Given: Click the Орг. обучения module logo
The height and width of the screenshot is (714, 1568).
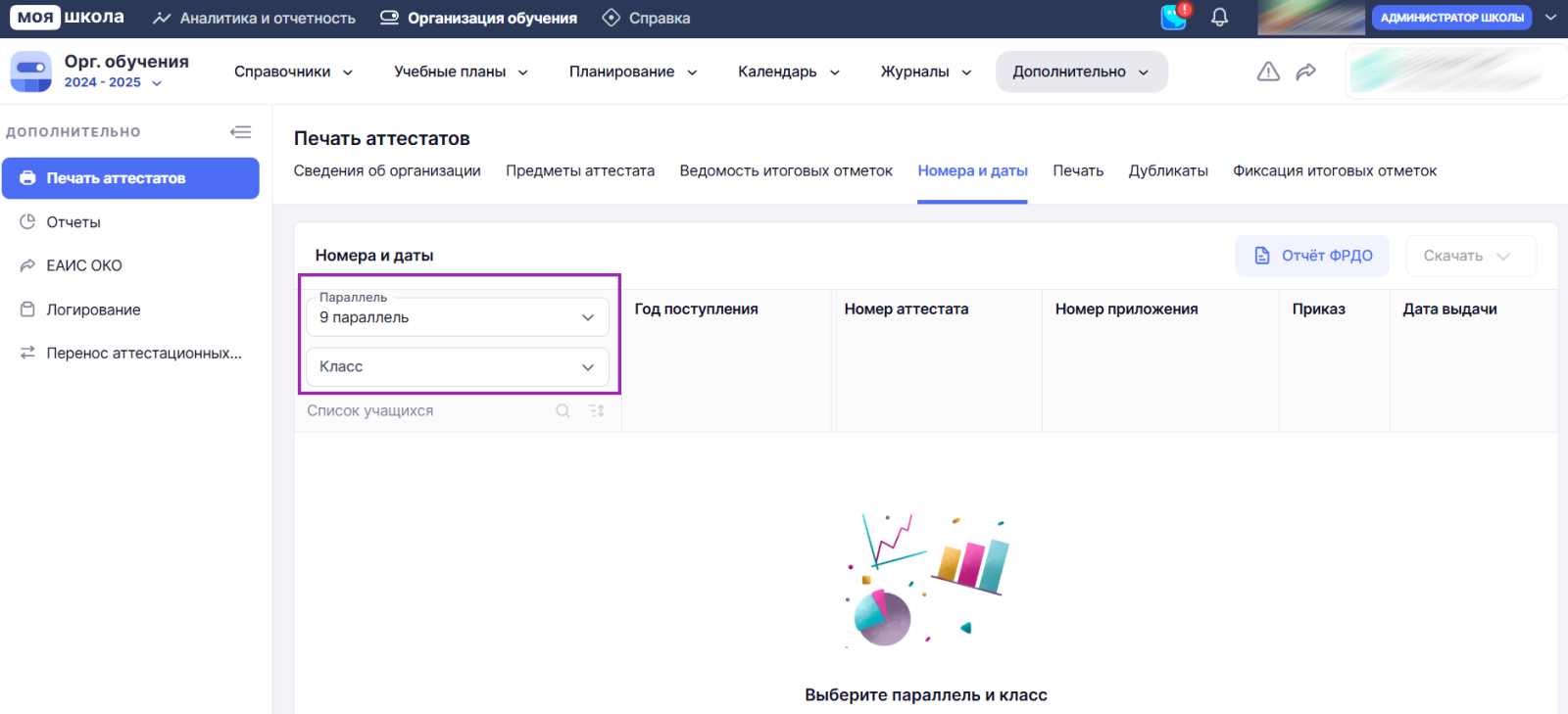Looking at the screenshot, I should [x=30, y=71].
